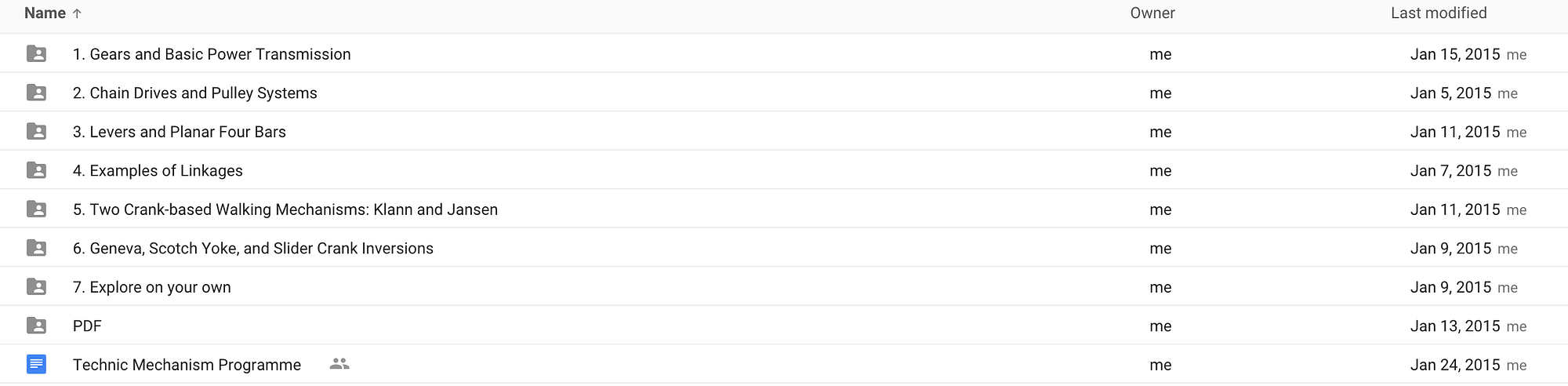The width and height of the screenshot is (1568, 386).
Task: Click folder icon beside Chain Drives and Pulley Systems
Action: (x=36, y=93)
